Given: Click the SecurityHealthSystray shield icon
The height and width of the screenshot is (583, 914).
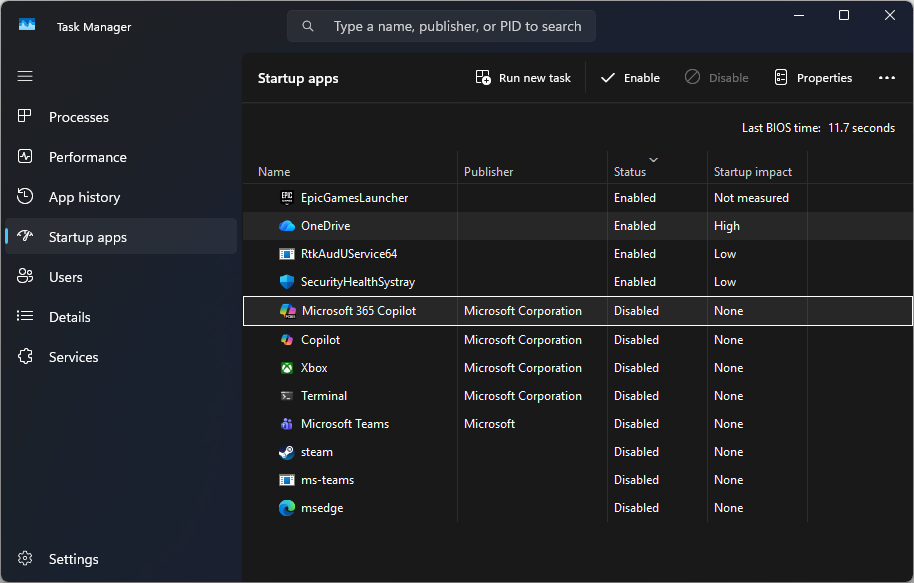Looking at the screenshot, I should [x=287, y=282].
